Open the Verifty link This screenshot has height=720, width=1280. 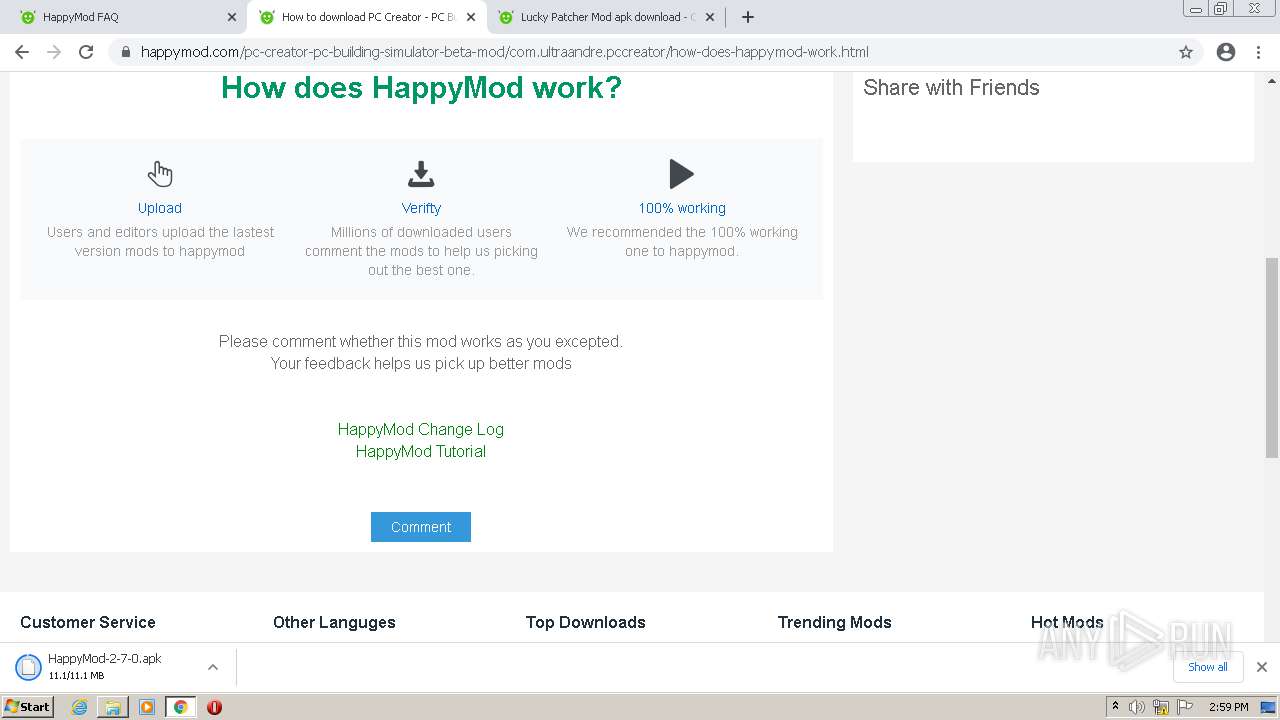point(421,208)
